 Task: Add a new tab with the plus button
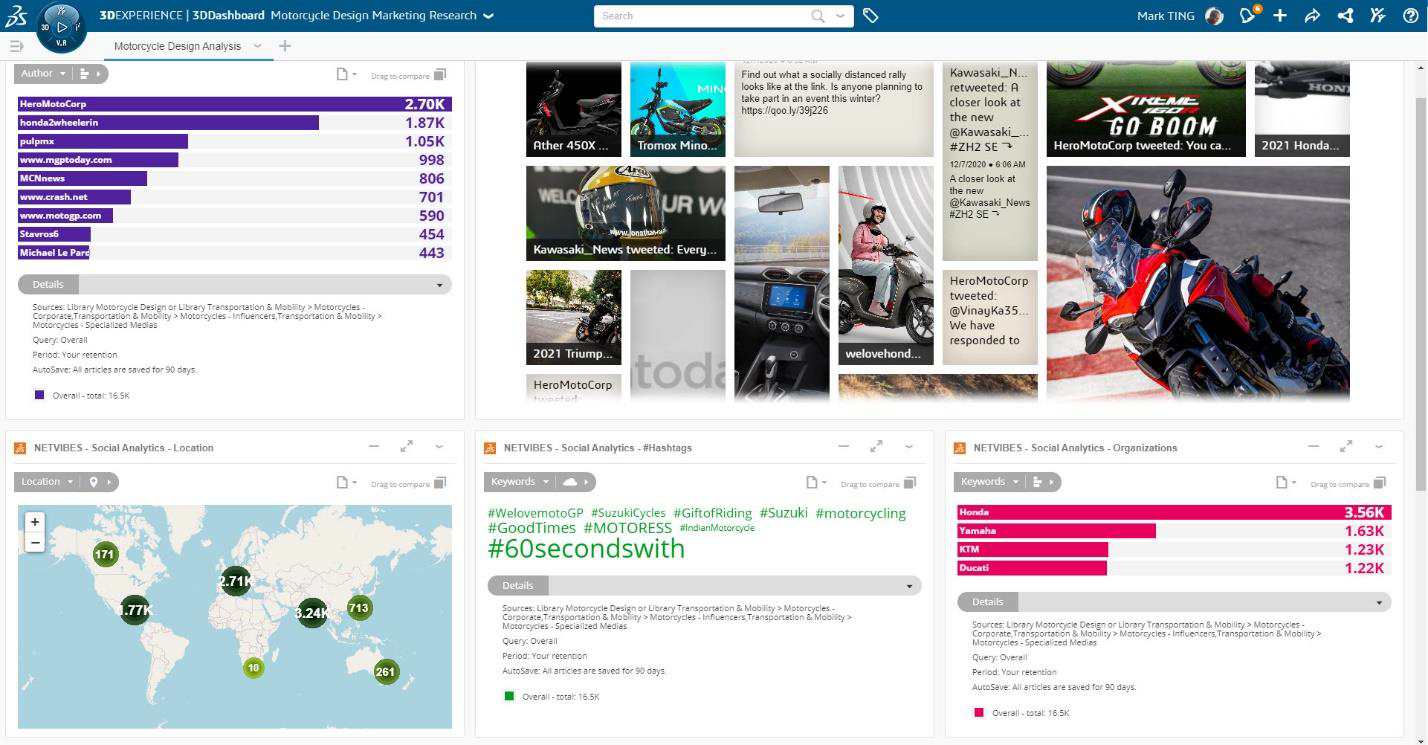pyautogui.click(x=285, y=46)
